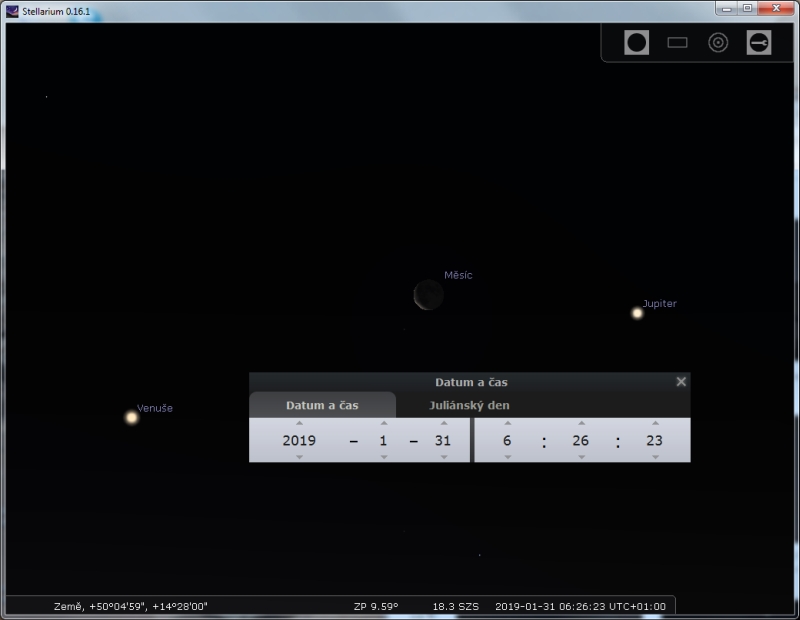The width and height of the screenshot is (800, 620).
Task: Toggle the ocular view icon
Action: coord(636,42)
